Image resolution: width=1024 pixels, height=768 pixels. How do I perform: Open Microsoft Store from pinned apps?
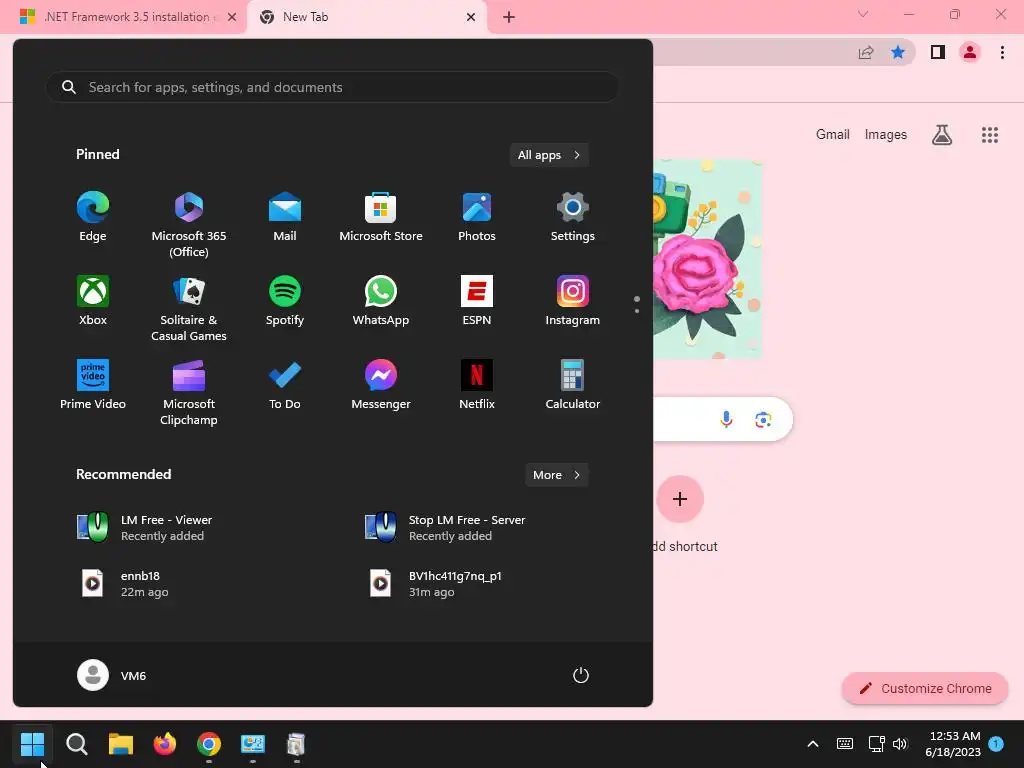[381, 218]
